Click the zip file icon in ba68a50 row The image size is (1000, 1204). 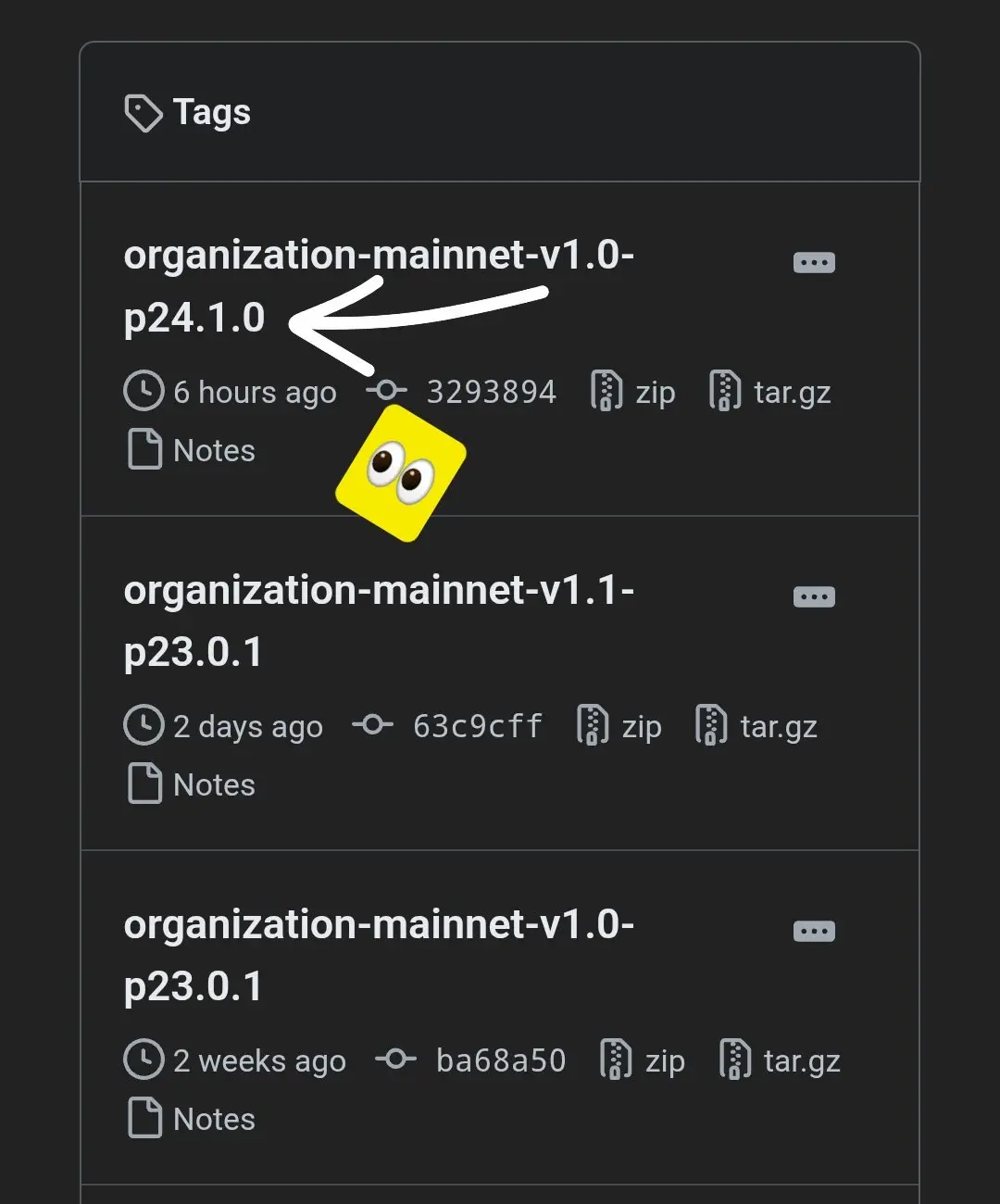(616, 1060)
